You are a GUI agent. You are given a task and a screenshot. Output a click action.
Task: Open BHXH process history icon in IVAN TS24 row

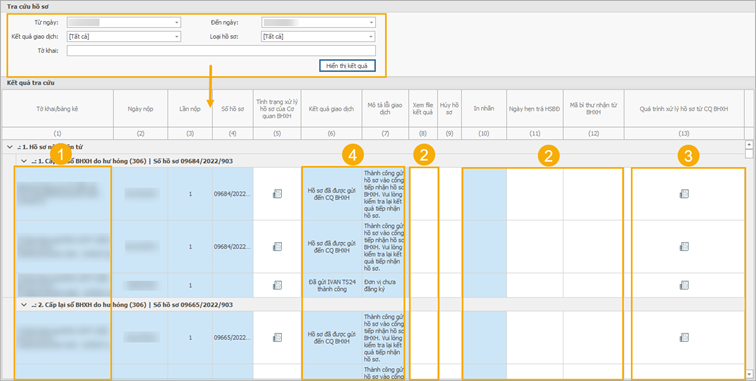[x=684, y=285]
